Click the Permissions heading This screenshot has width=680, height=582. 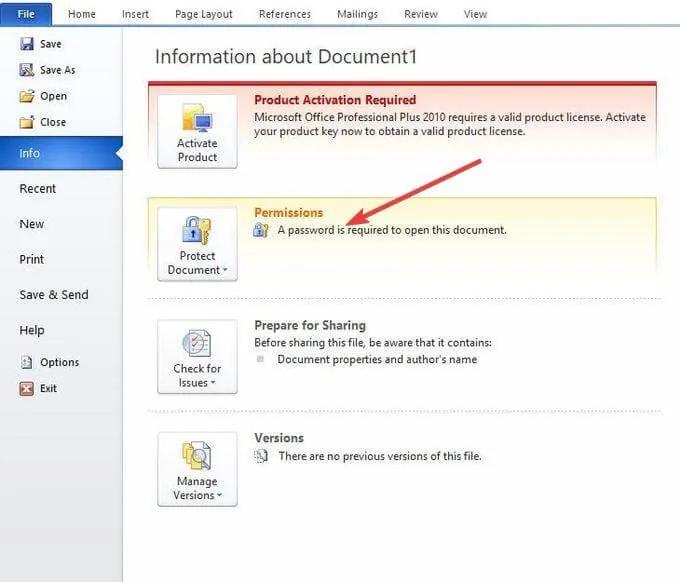288,213
